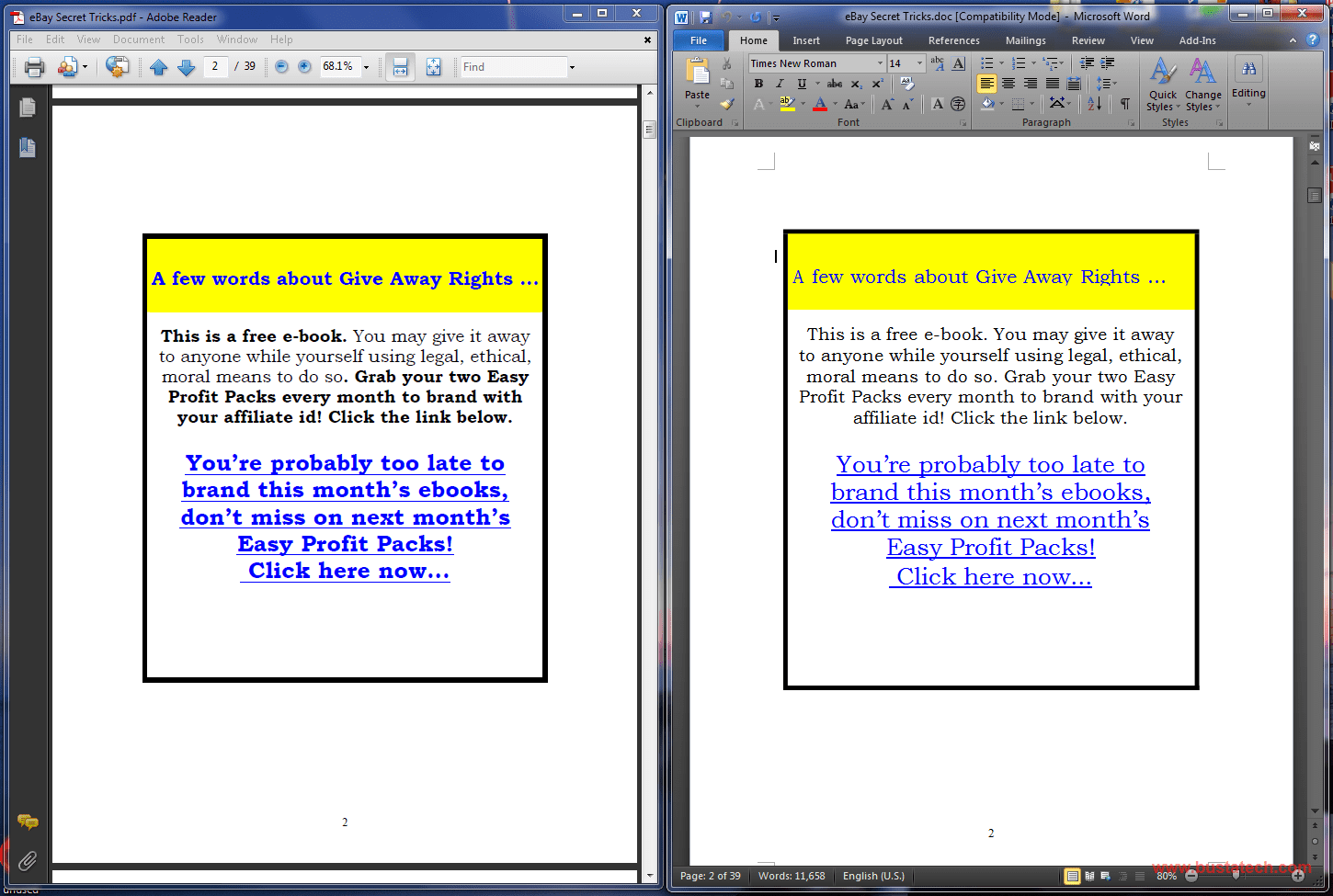
Task: Open Pages panel in Adobe Reader sidebar
Action: pyautogui.click(x=28, y=108)
